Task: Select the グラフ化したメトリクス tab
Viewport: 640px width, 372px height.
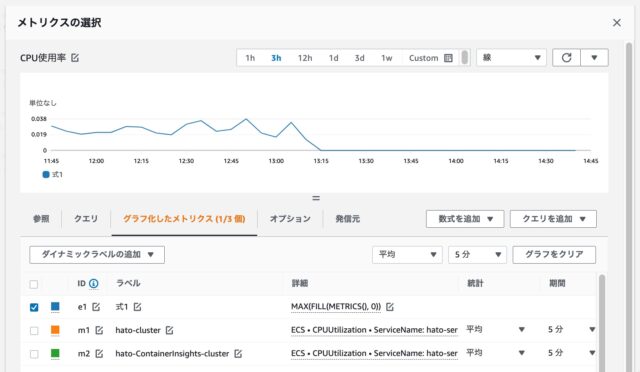Action: pos(184,219)
